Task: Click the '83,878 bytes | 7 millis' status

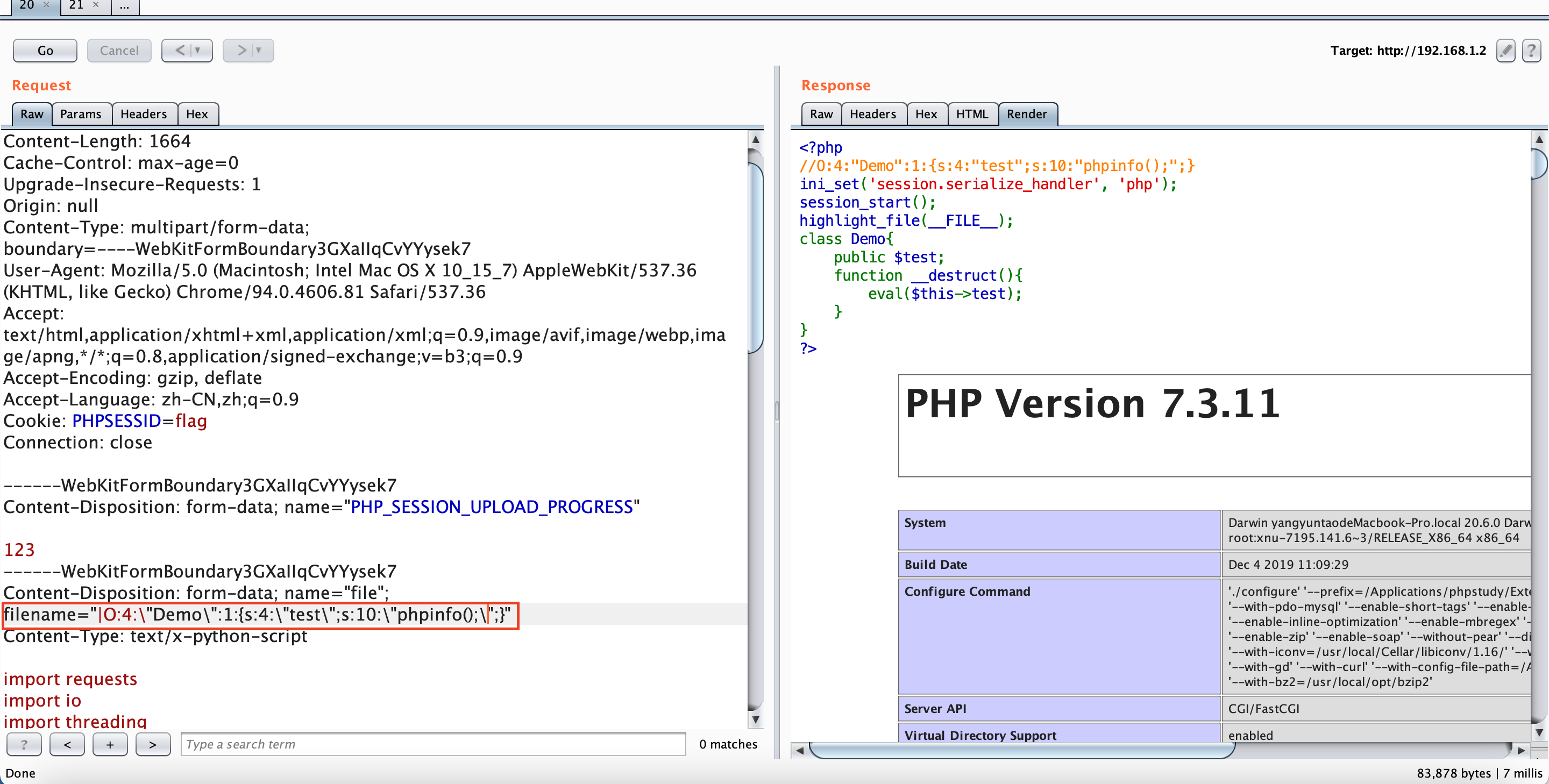Action: pos(1480,774)
